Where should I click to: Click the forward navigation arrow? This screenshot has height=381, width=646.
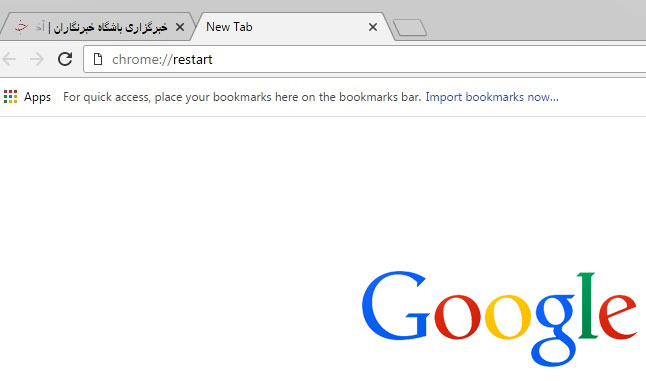37,59
